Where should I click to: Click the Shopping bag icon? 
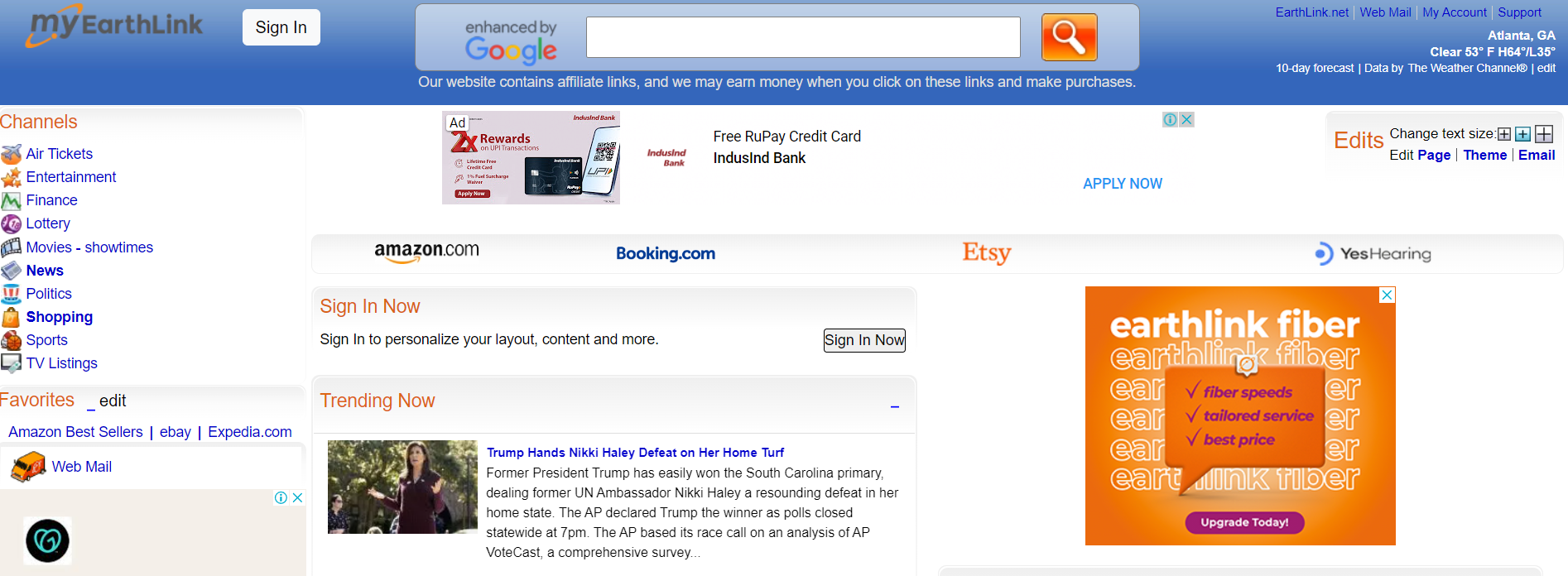click(x=12, y=317)
